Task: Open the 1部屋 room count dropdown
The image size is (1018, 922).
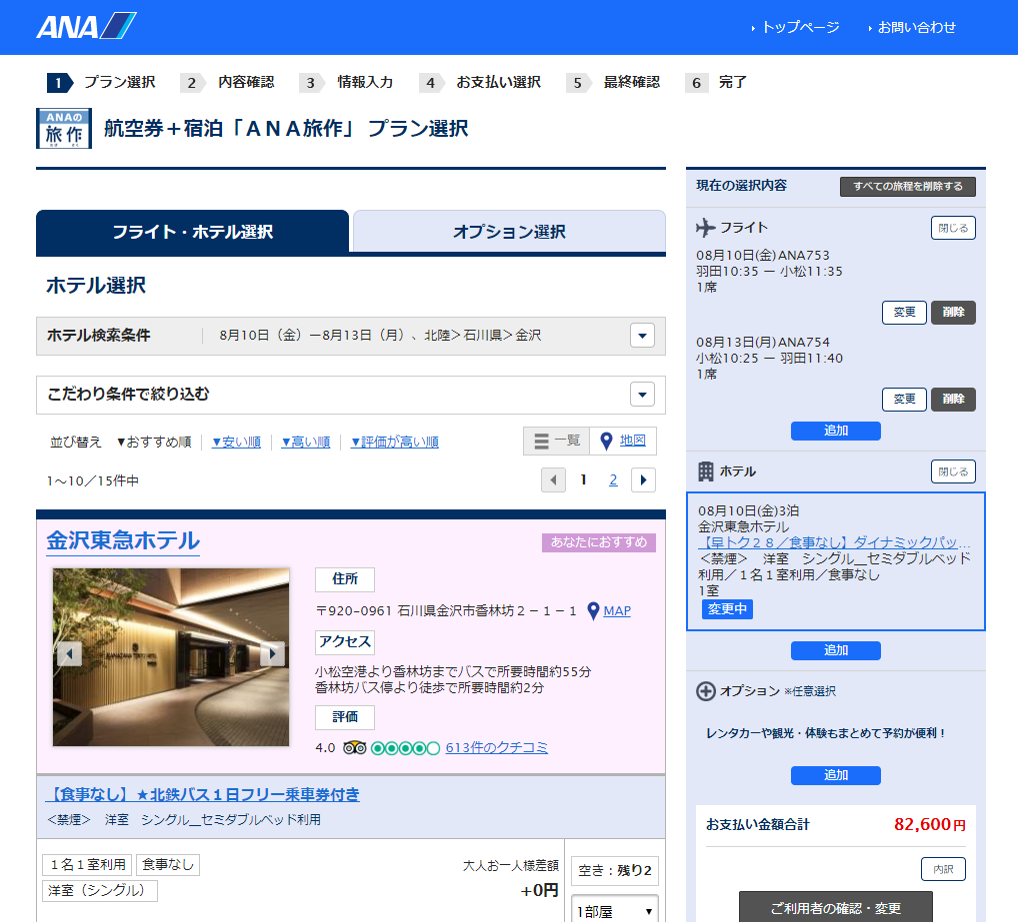Action: click(615, 910)
